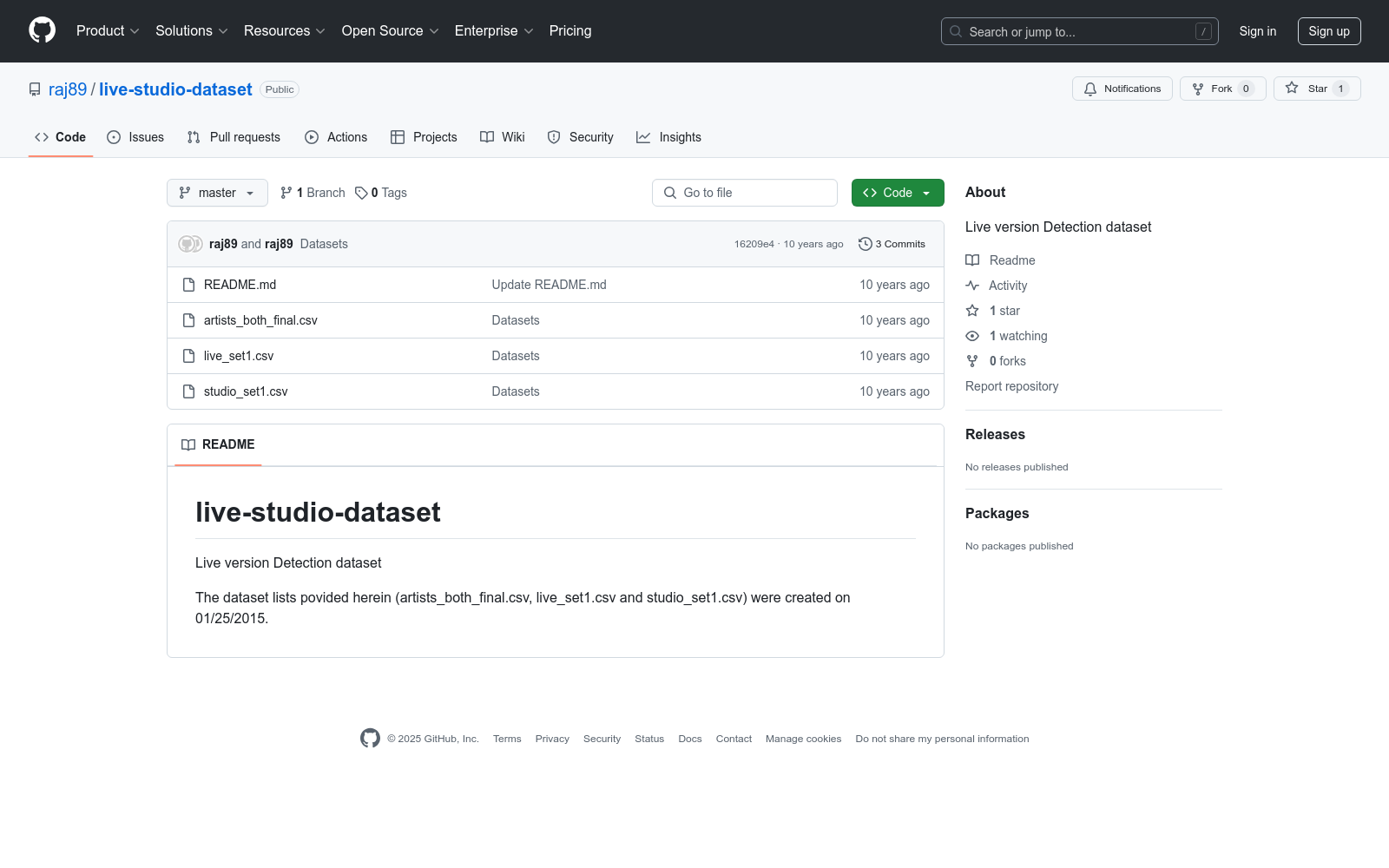Open the Insights tab

pos(668,137)
